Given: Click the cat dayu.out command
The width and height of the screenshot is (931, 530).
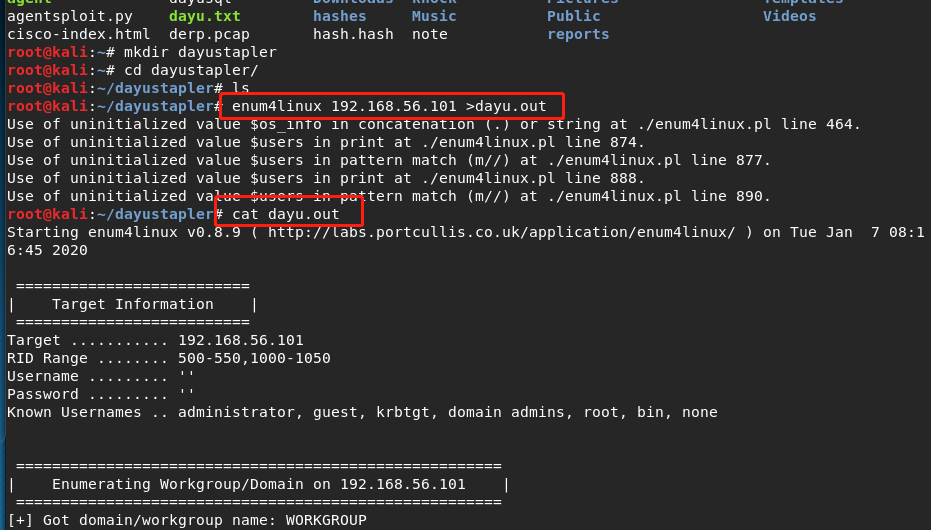Looking at the screenshot, I should (286, 214).
